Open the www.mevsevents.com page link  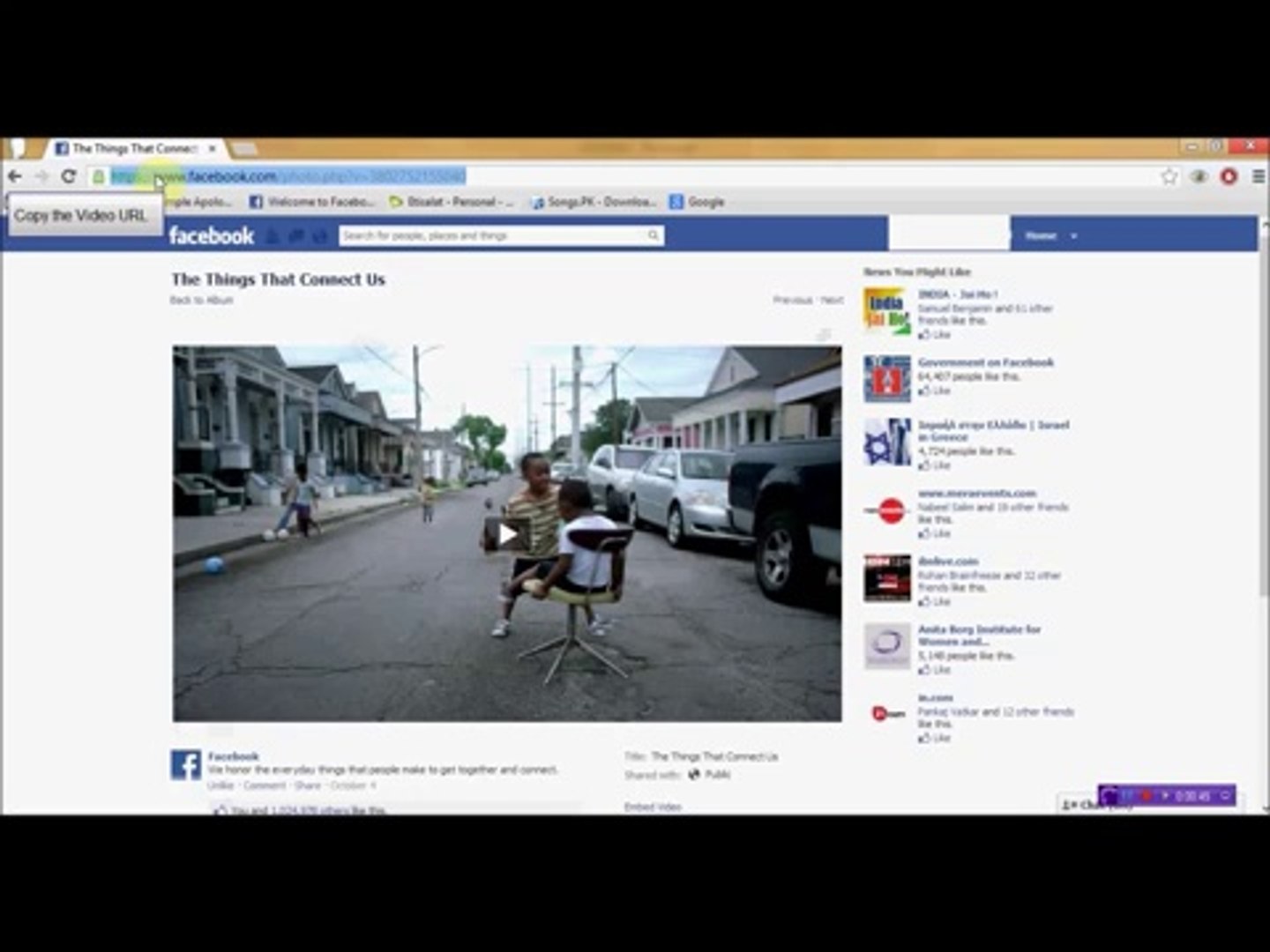(x=977, y=494)
